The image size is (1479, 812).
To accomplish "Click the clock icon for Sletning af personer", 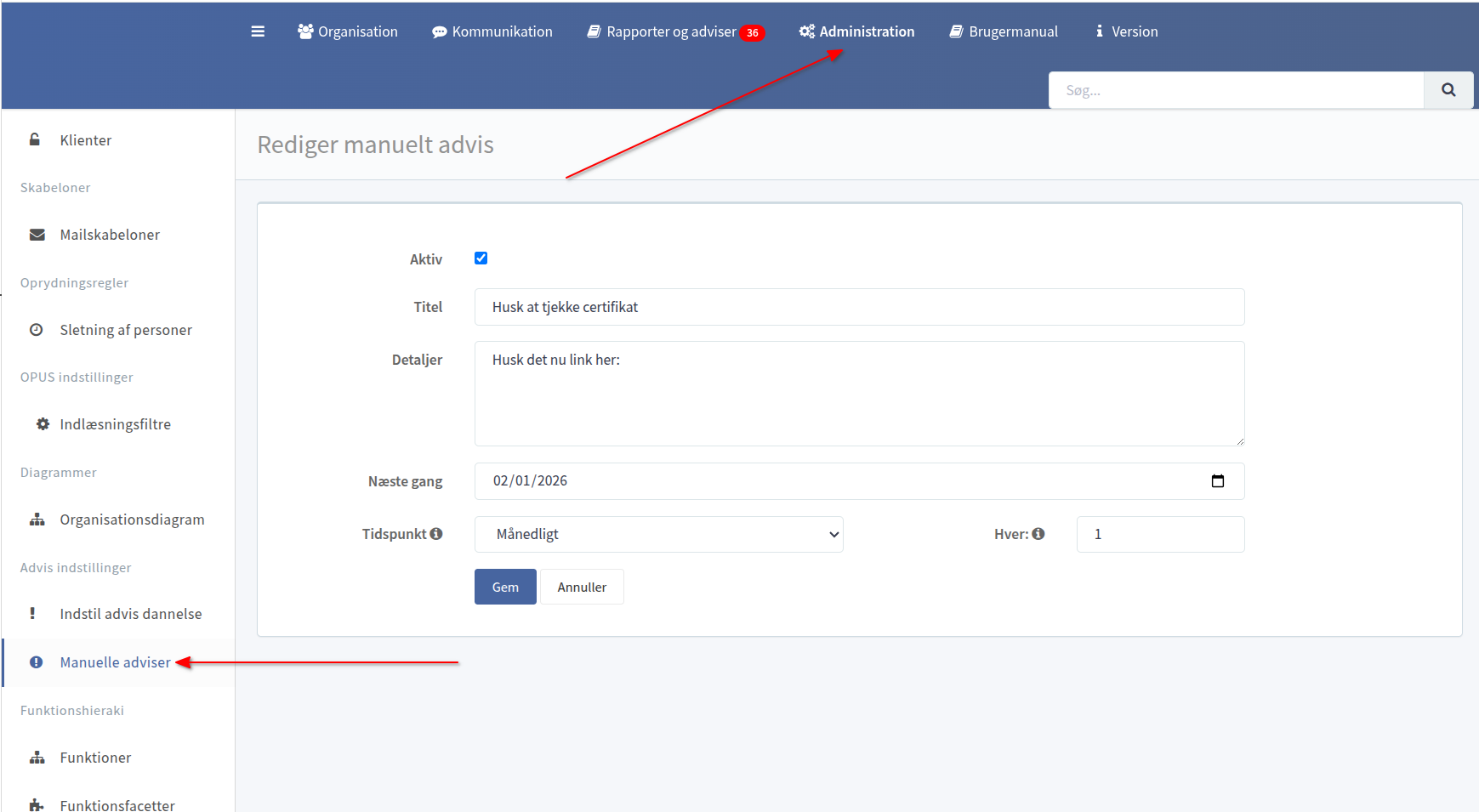I will [37, 330].
